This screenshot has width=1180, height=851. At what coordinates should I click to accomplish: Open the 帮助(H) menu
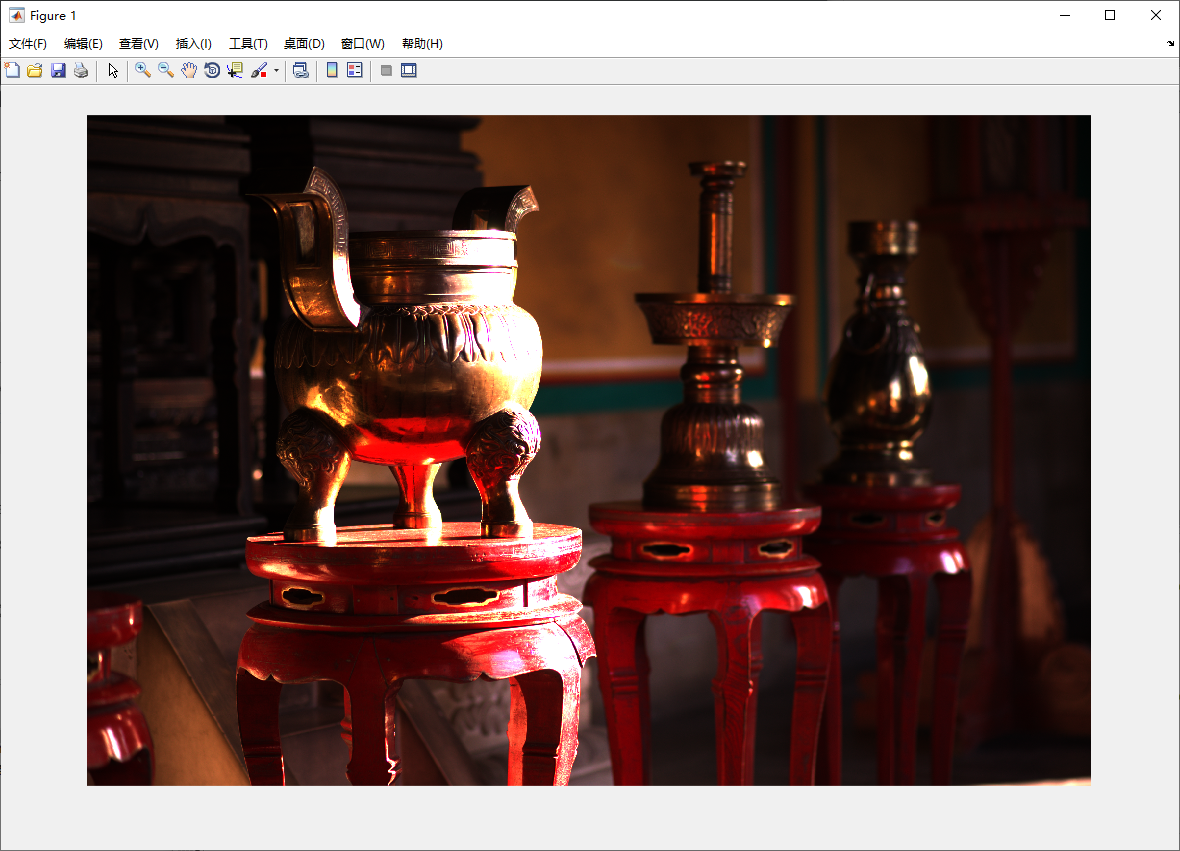pos(422,44)
